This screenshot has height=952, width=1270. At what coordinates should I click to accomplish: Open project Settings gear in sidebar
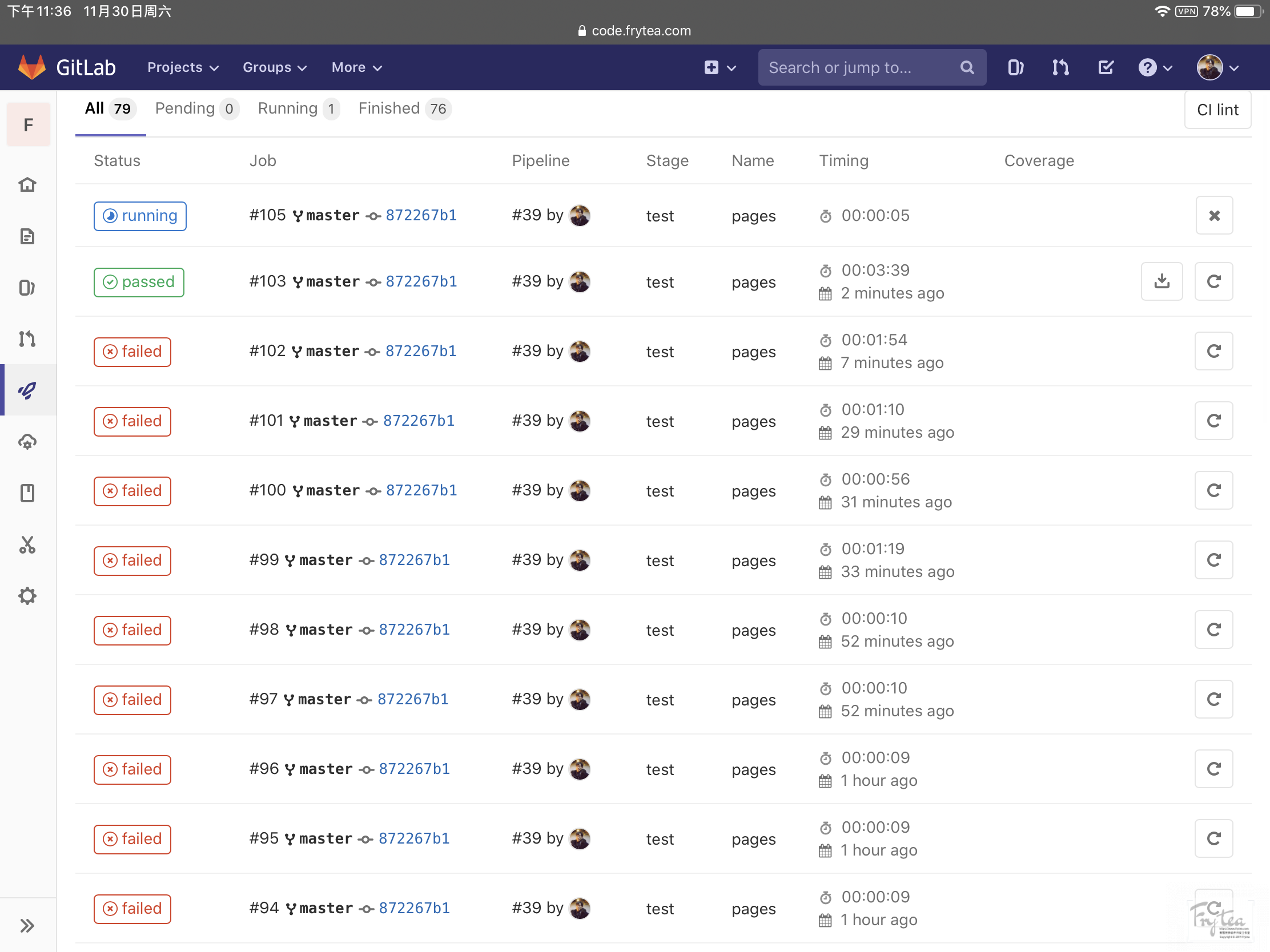[x=27, y=596]
